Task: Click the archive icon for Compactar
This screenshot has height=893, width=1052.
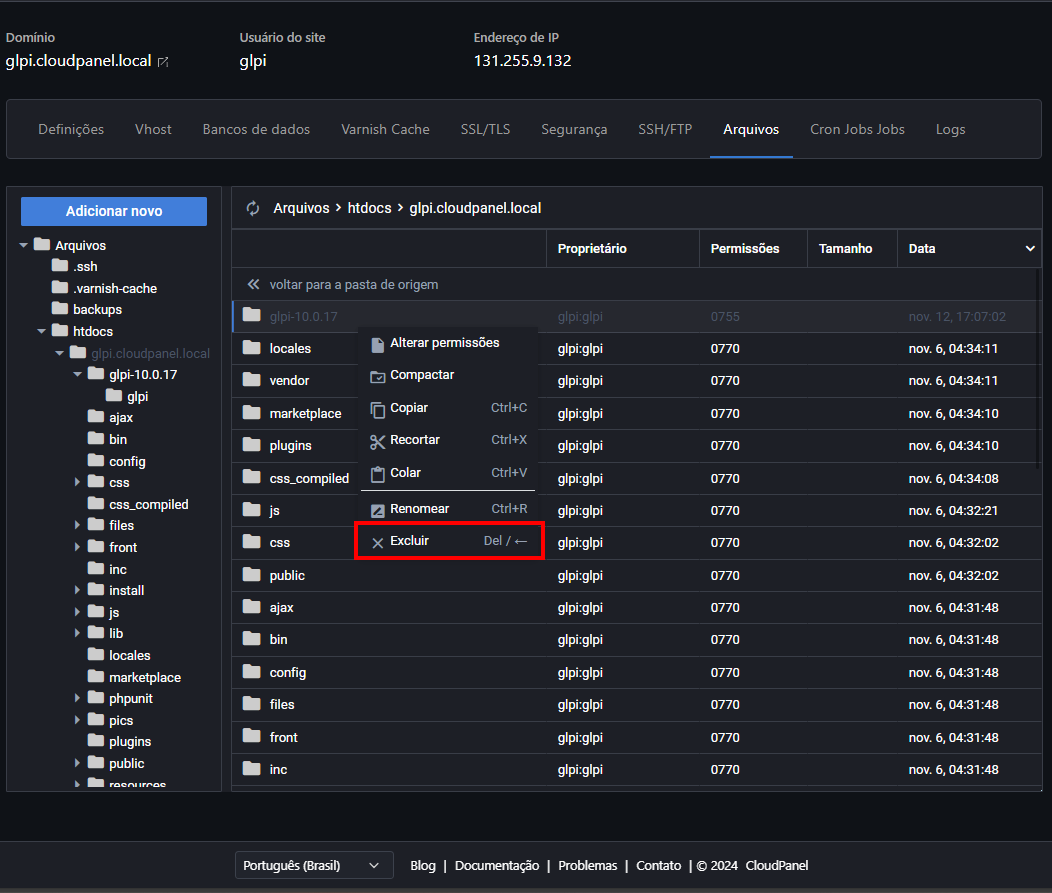Action: [377, 376]
